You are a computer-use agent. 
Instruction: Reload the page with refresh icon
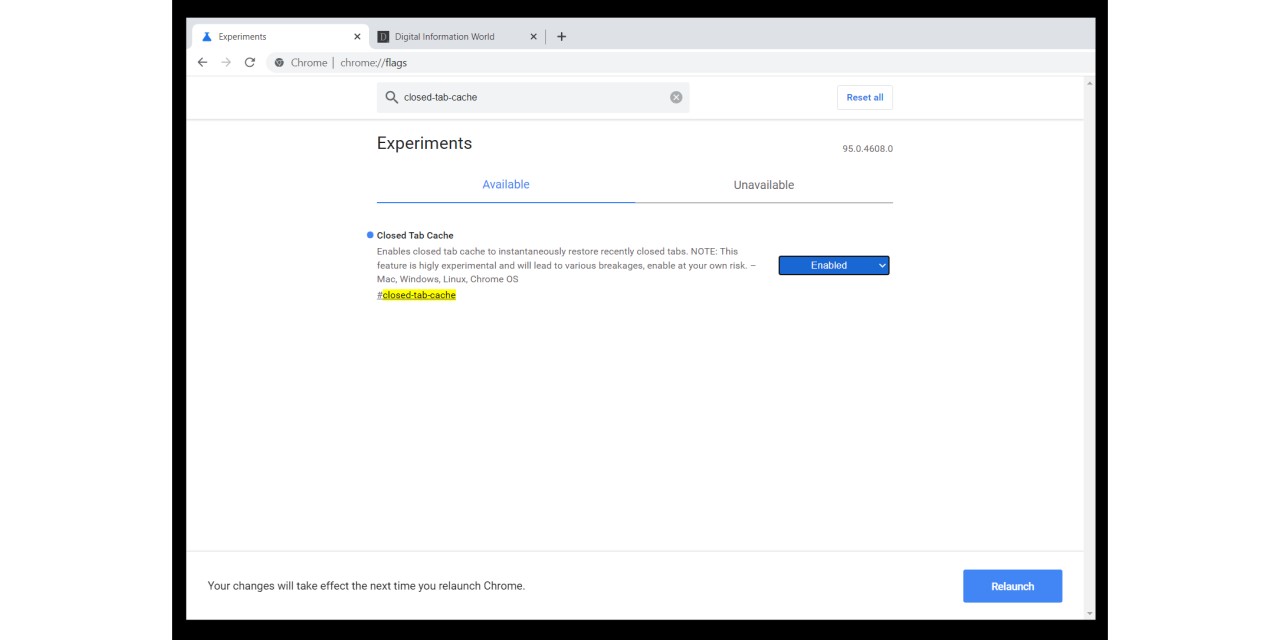pos(250,62)
